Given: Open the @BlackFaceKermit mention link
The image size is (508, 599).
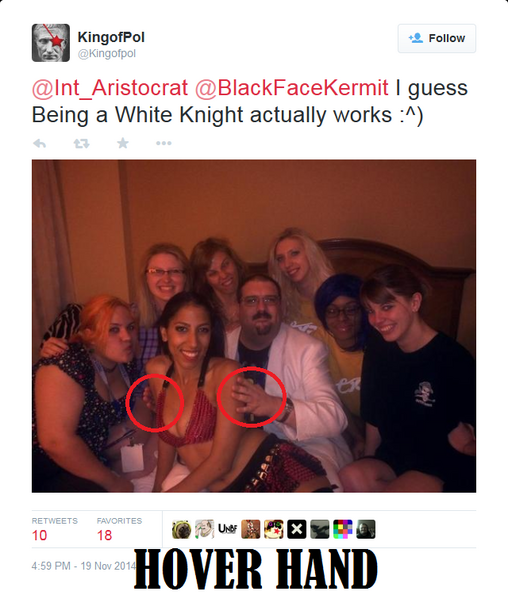Looking at the screenshot, I should point(291,88).
